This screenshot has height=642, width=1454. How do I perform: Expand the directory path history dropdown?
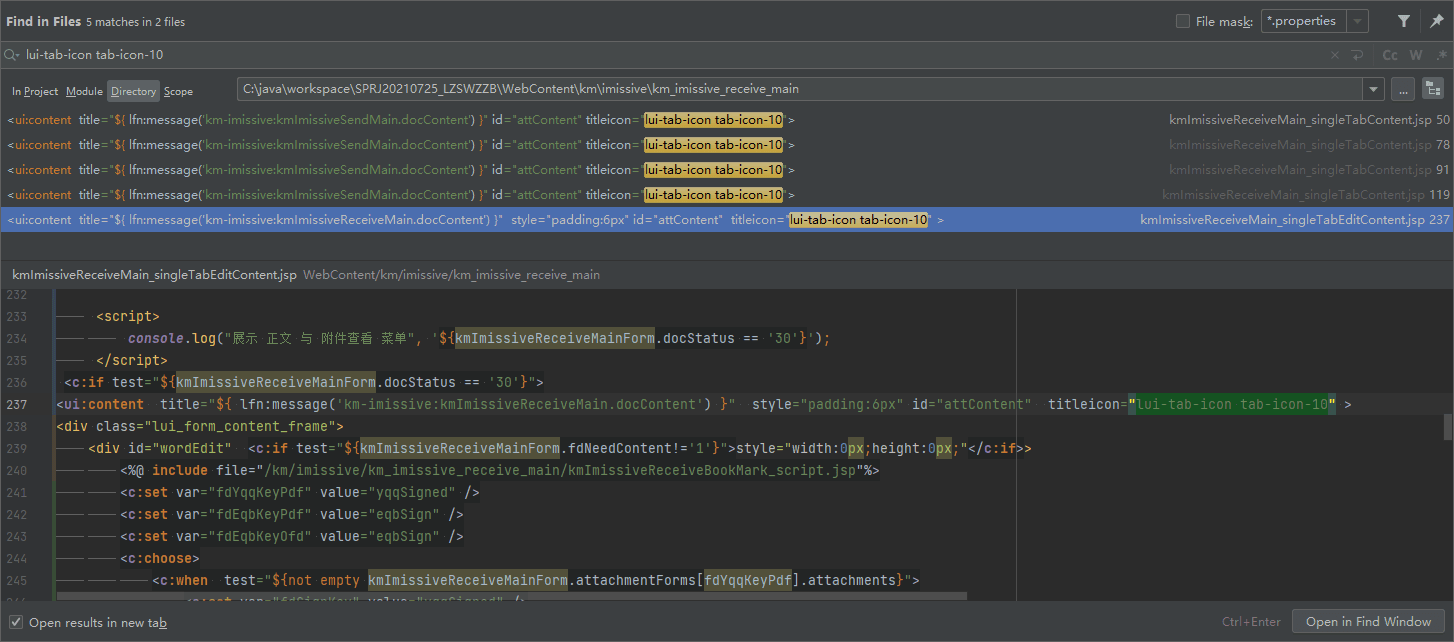coord(1373,89)
